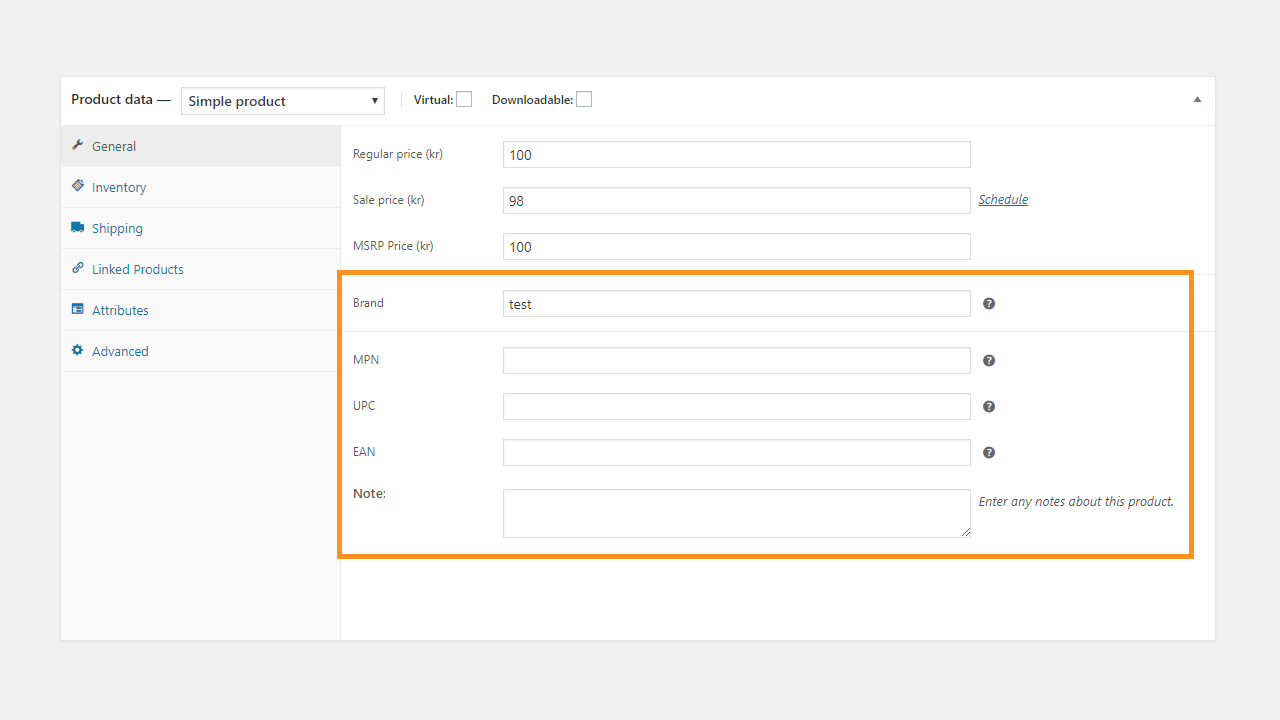The height and width of the screenshot is (720, 1280).
Task: Click the Advanced gear icon
Action: pyautogui.click(x=78, y=350)
